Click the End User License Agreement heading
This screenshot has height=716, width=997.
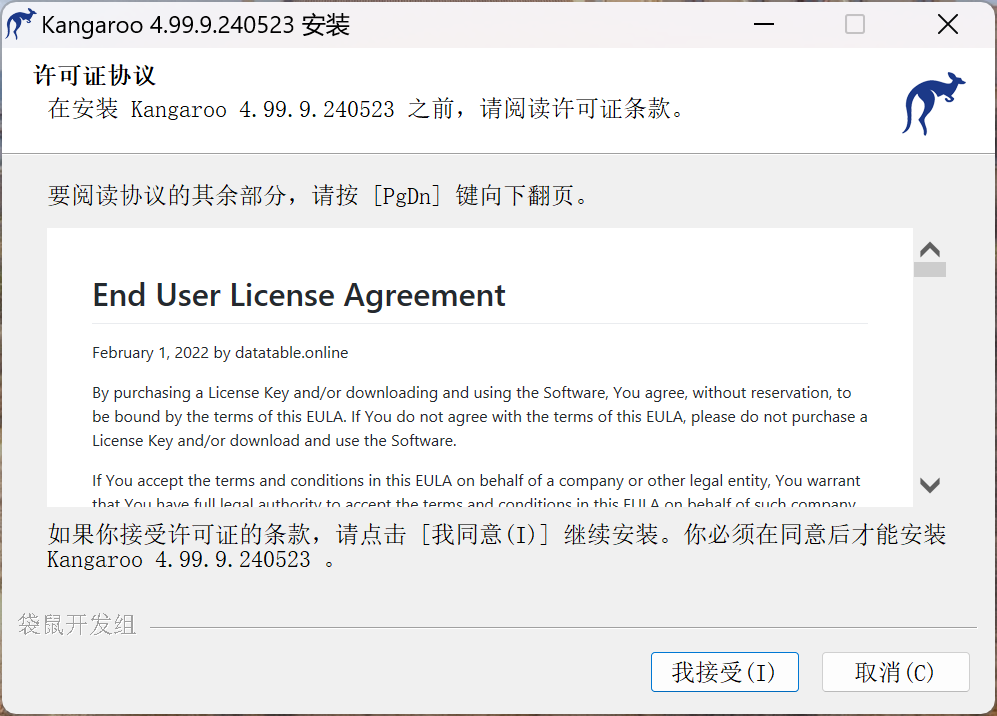pyautogui.click(x=299, y=295)
